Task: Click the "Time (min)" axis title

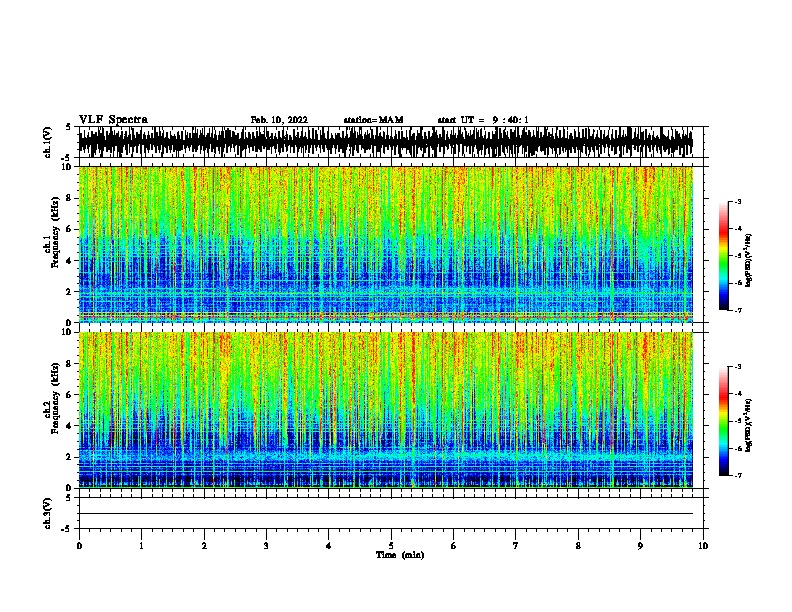Action: coord(400,555)
